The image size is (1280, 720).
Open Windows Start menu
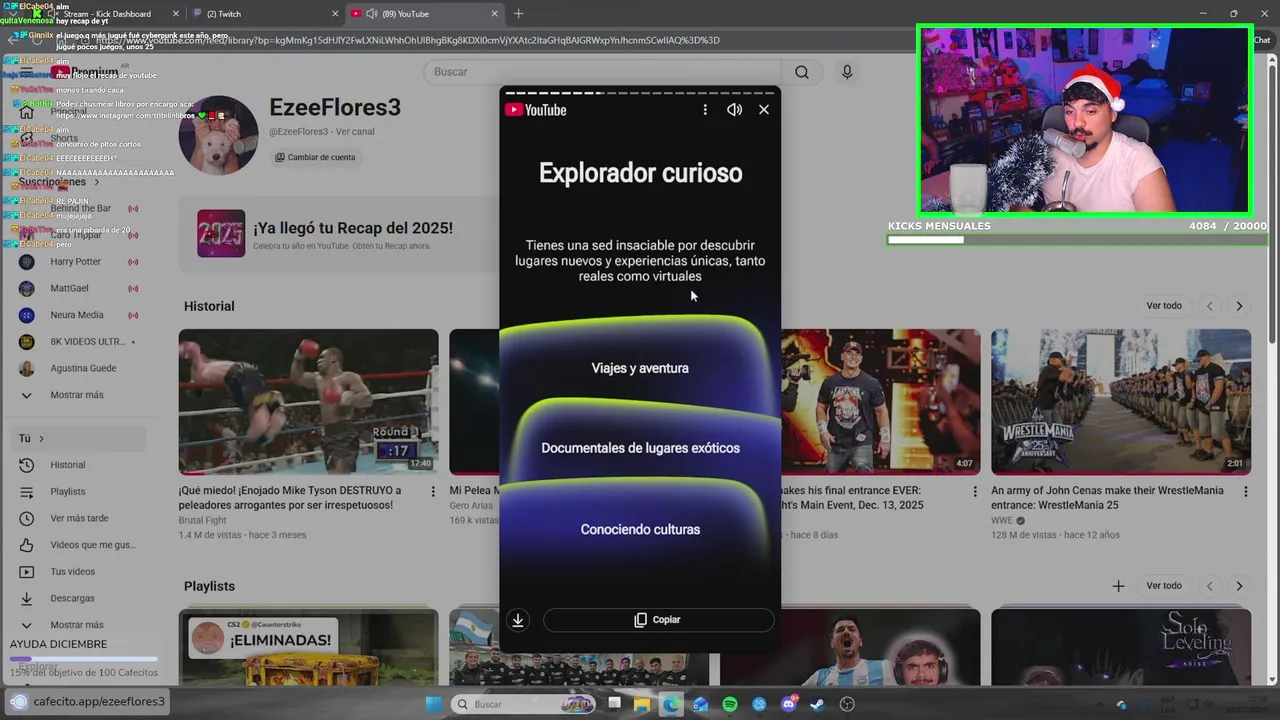click(434, 704)
